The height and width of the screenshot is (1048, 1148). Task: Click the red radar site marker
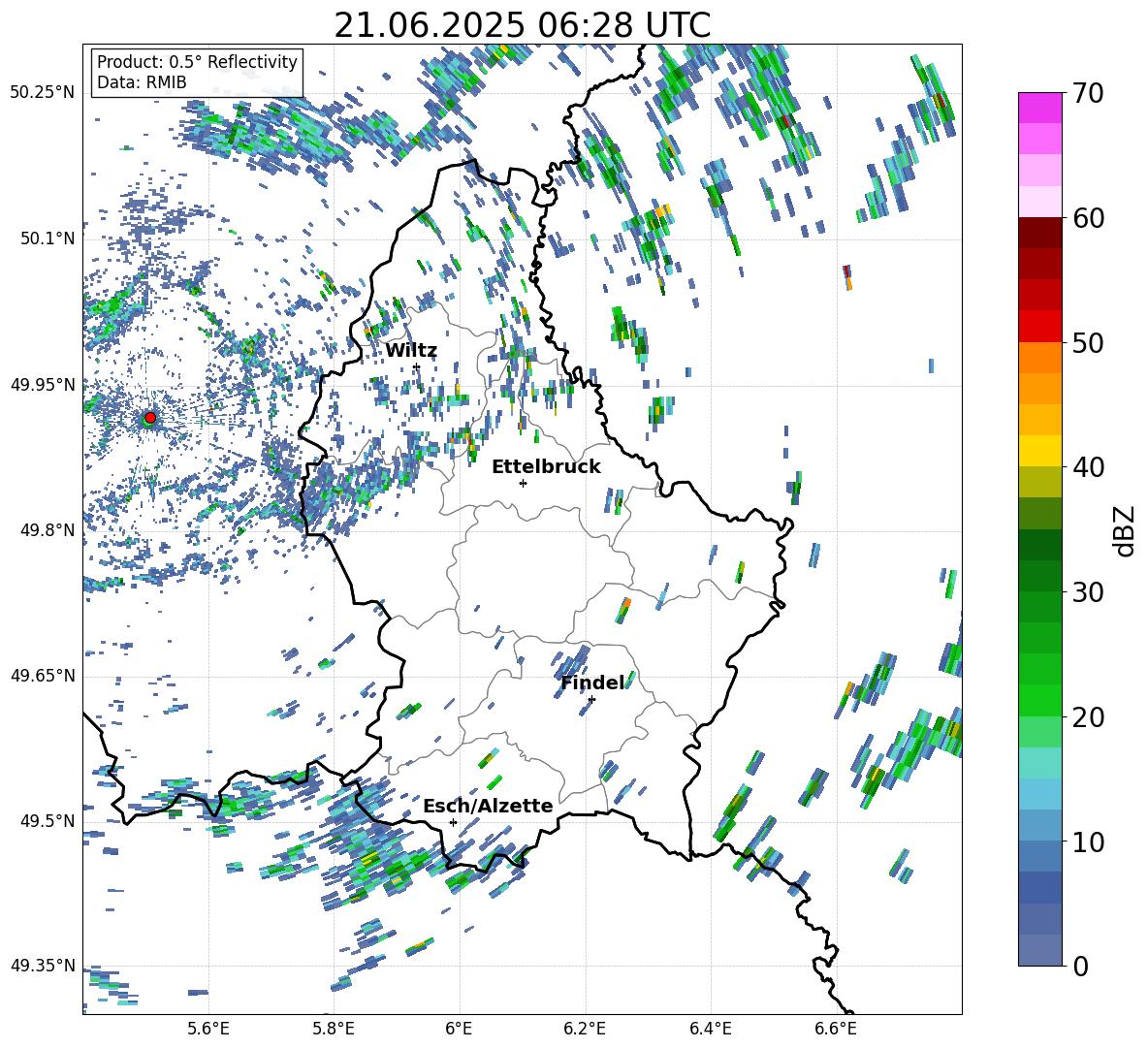[x=150, y=417]
